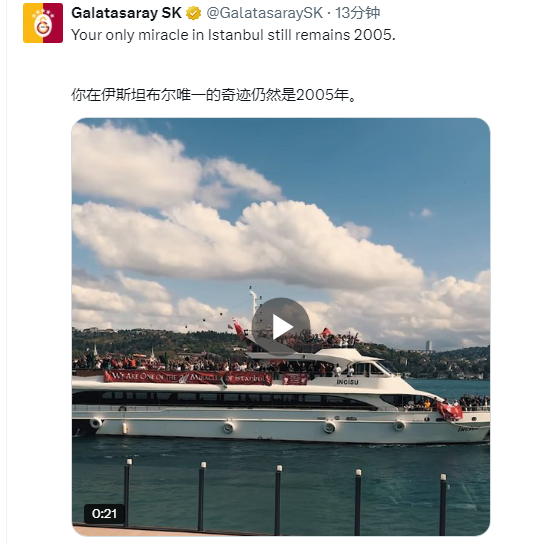Open the Galatasaray crest profile avatar

pyautogui.click(x=43, y=23)
